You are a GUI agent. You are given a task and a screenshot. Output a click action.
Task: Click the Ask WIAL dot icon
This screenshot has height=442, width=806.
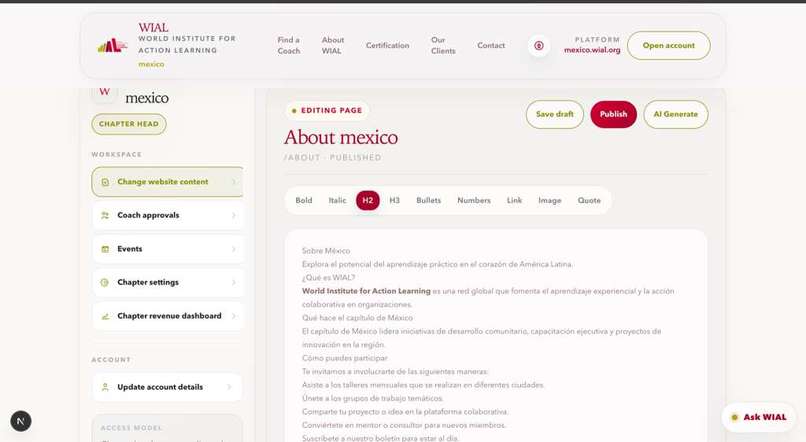coord(735,417)
